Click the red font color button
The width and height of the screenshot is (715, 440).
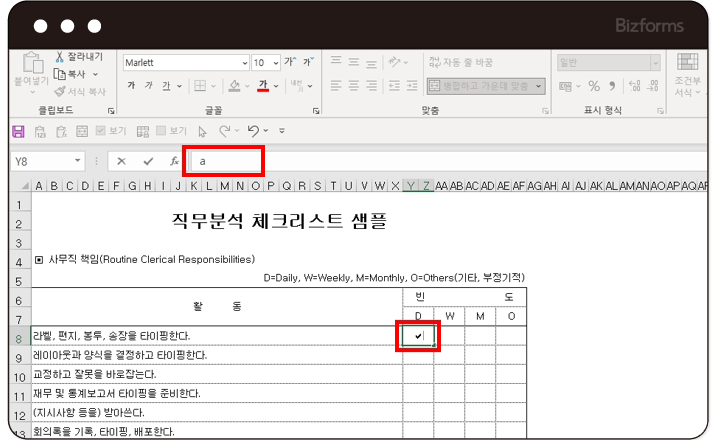pos(263,86)
